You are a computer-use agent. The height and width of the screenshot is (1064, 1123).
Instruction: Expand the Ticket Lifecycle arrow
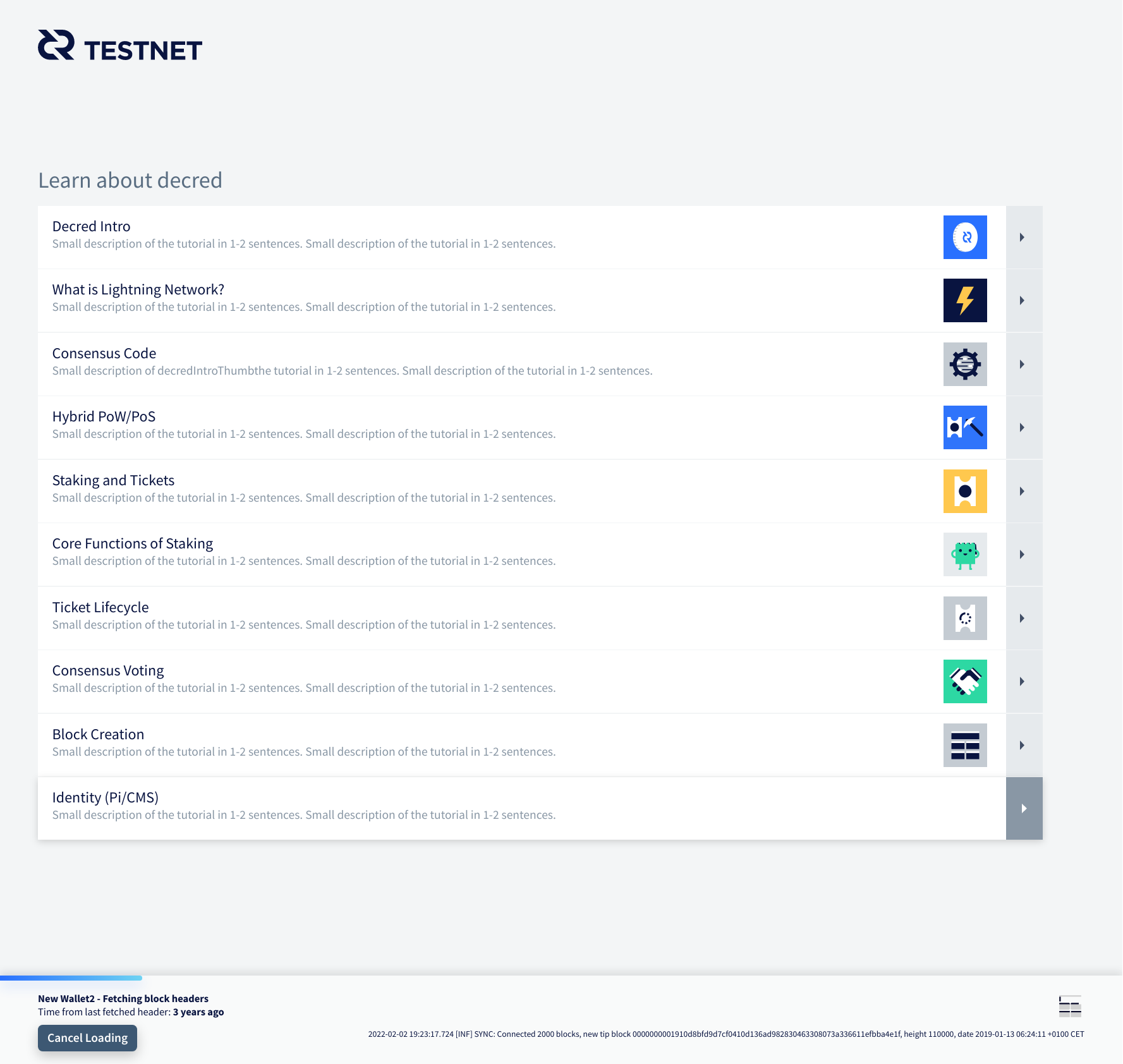(1024, 618)
